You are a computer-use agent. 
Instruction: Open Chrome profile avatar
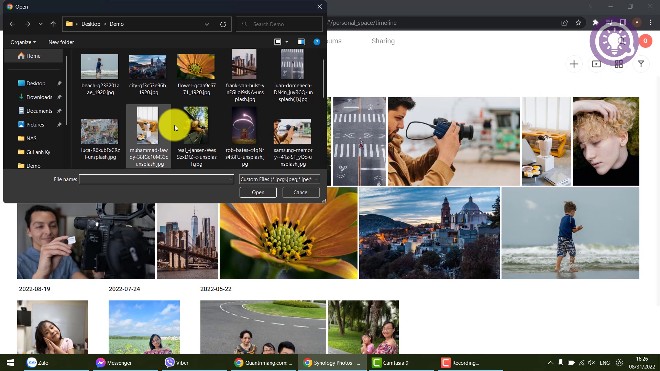pyautogui.click(x=637, y=23)
